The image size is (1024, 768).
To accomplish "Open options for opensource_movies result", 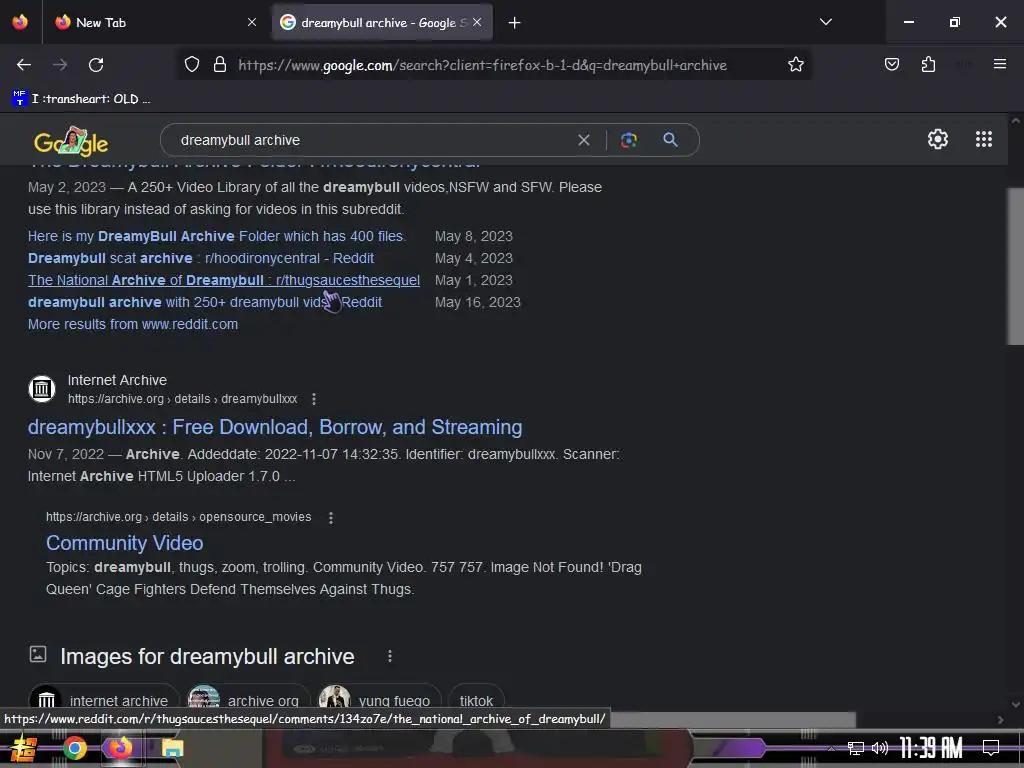I will tap(331, 518).
